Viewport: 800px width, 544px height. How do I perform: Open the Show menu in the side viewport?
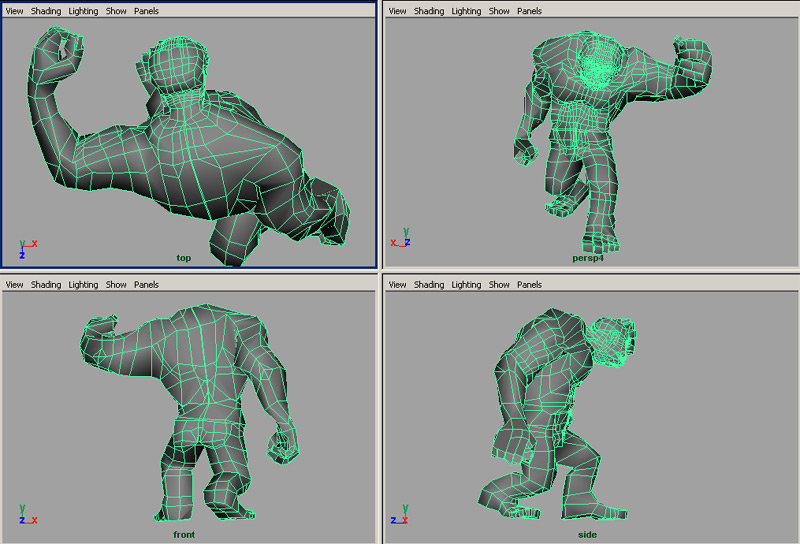coord(499,285)
